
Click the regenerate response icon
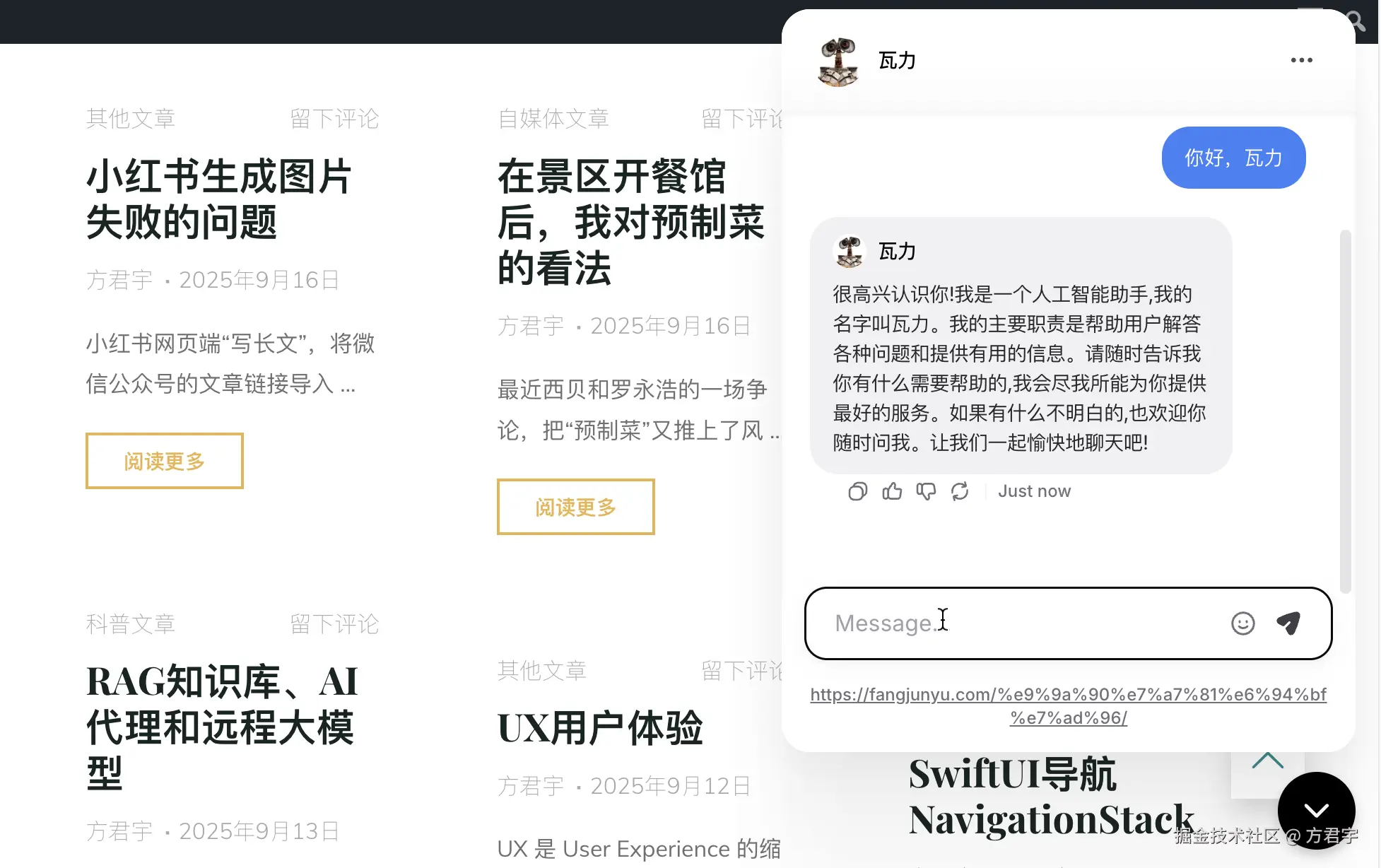pyautogui.click(x=960, y=491)
